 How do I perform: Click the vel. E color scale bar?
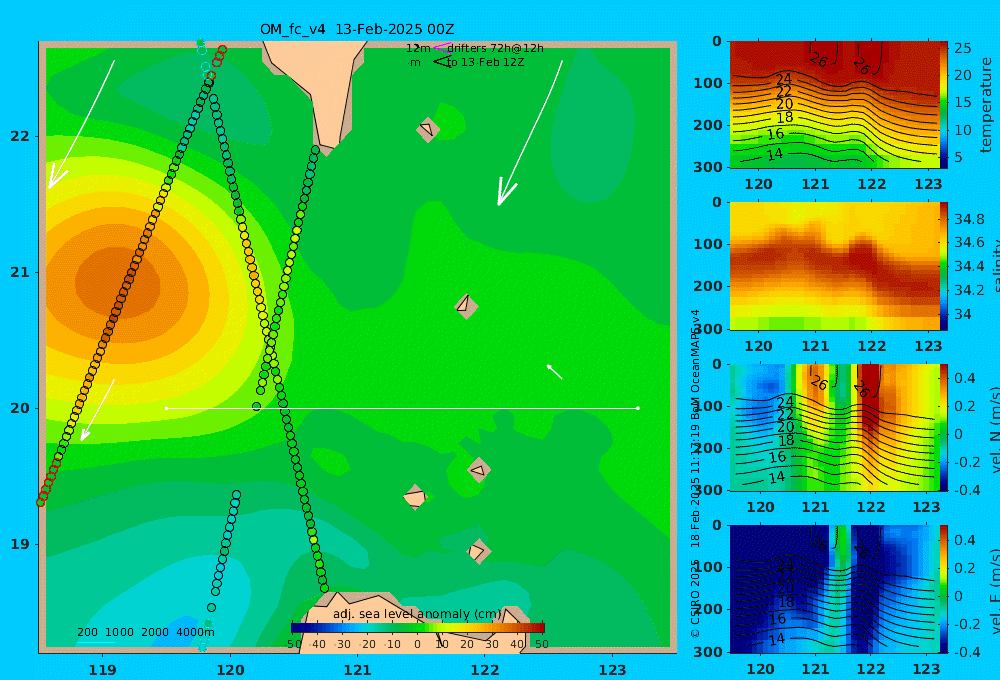click(x=944, y=589)
